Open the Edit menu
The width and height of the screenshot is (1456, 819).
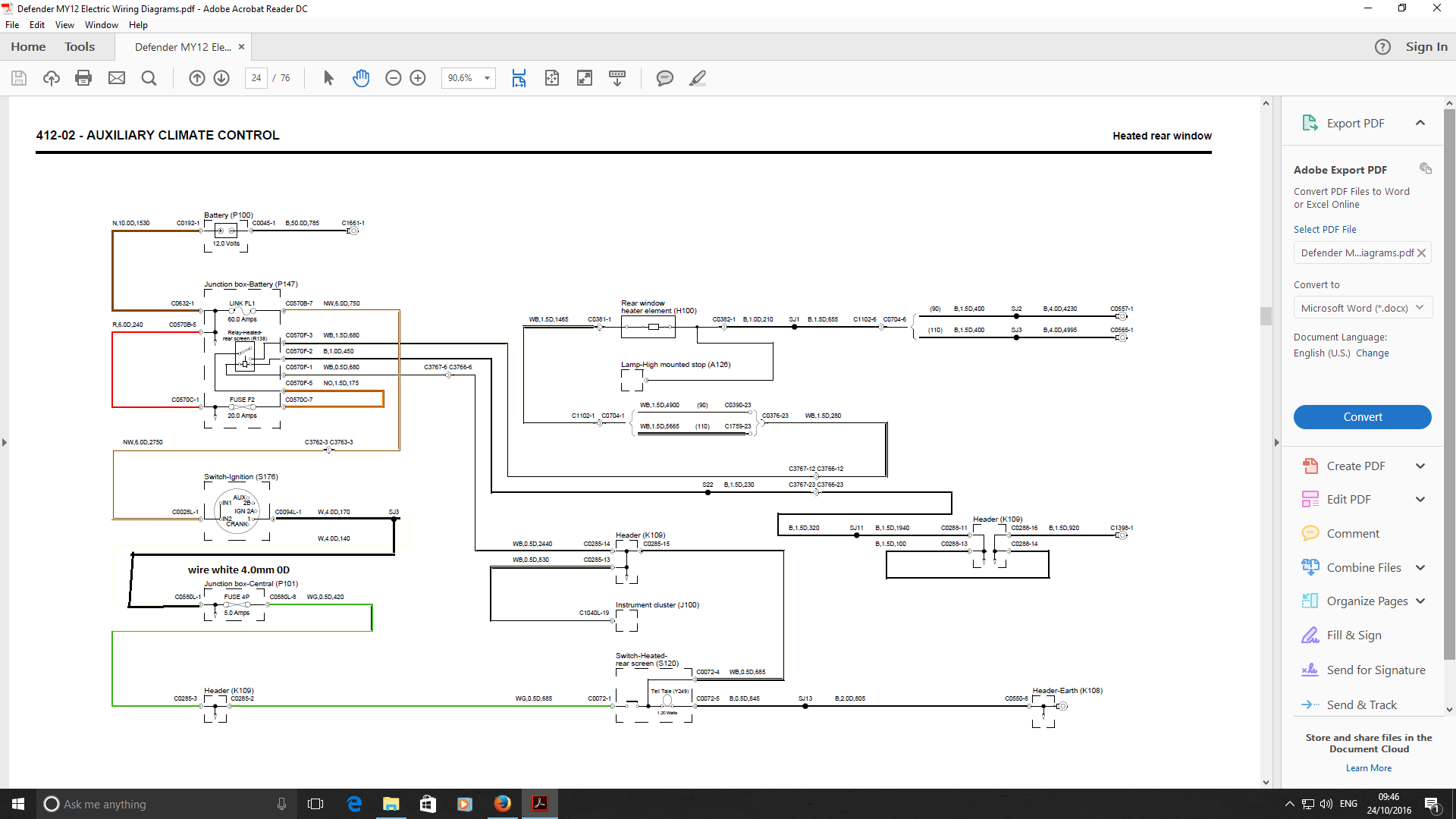(x=37, y=25)
